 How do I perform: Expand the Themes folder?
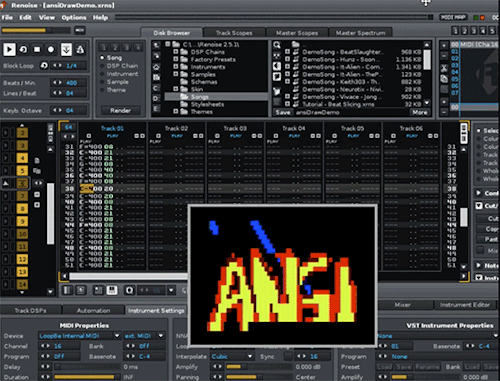(x=176, y=112)
